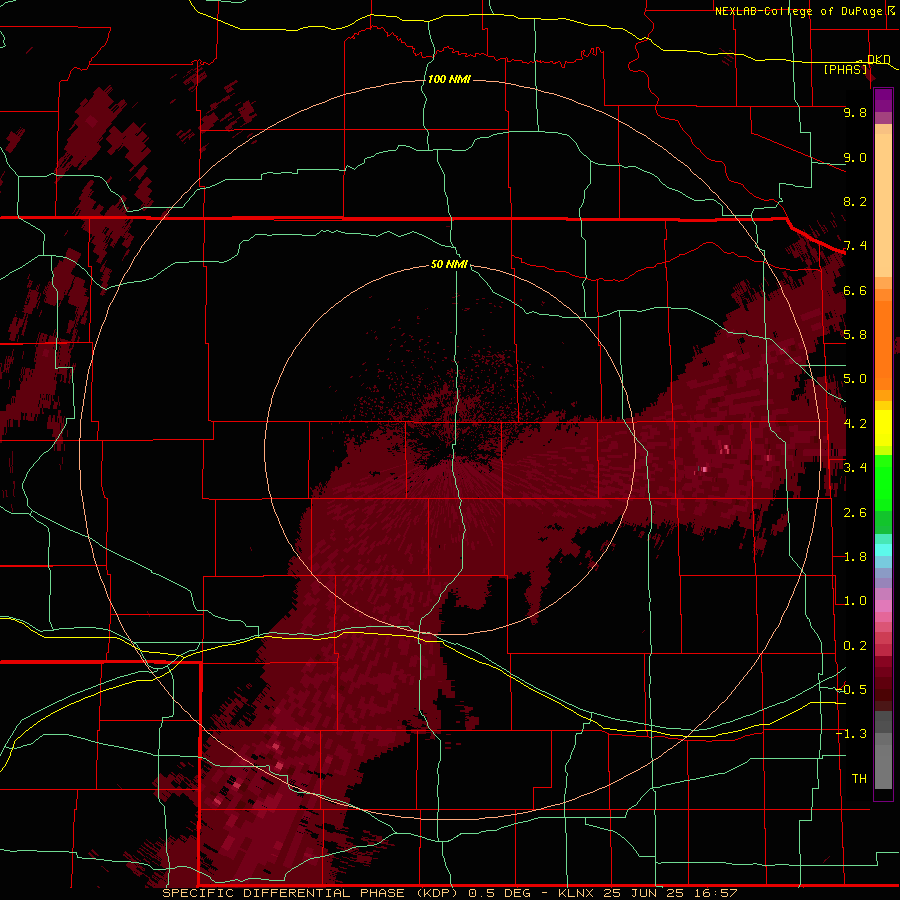Click the 50 NMI range ring label

(449, 264)
